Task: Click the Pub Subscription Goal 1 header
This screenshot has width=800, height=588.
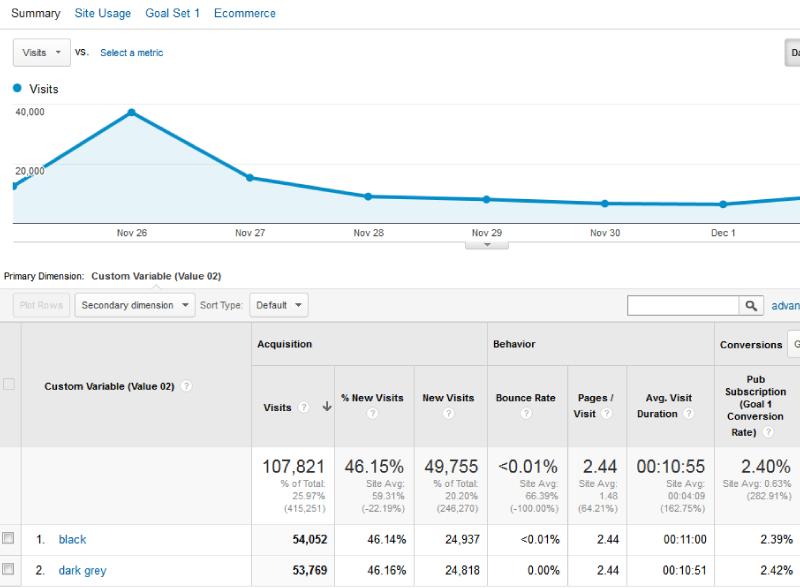Action: point(756,405)
